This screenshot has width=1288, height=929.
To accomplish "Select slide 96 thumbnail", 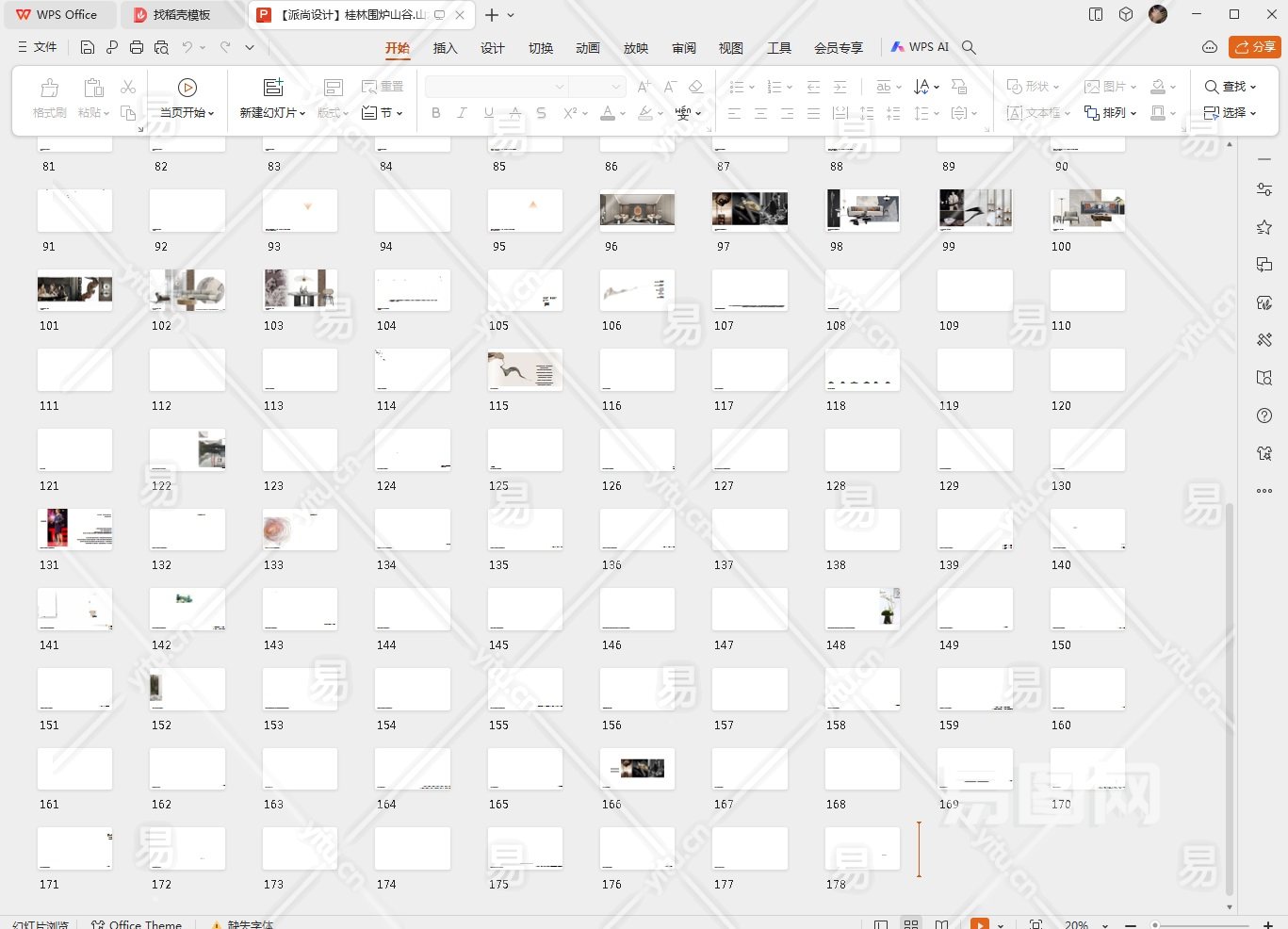I will pos(637,211).
